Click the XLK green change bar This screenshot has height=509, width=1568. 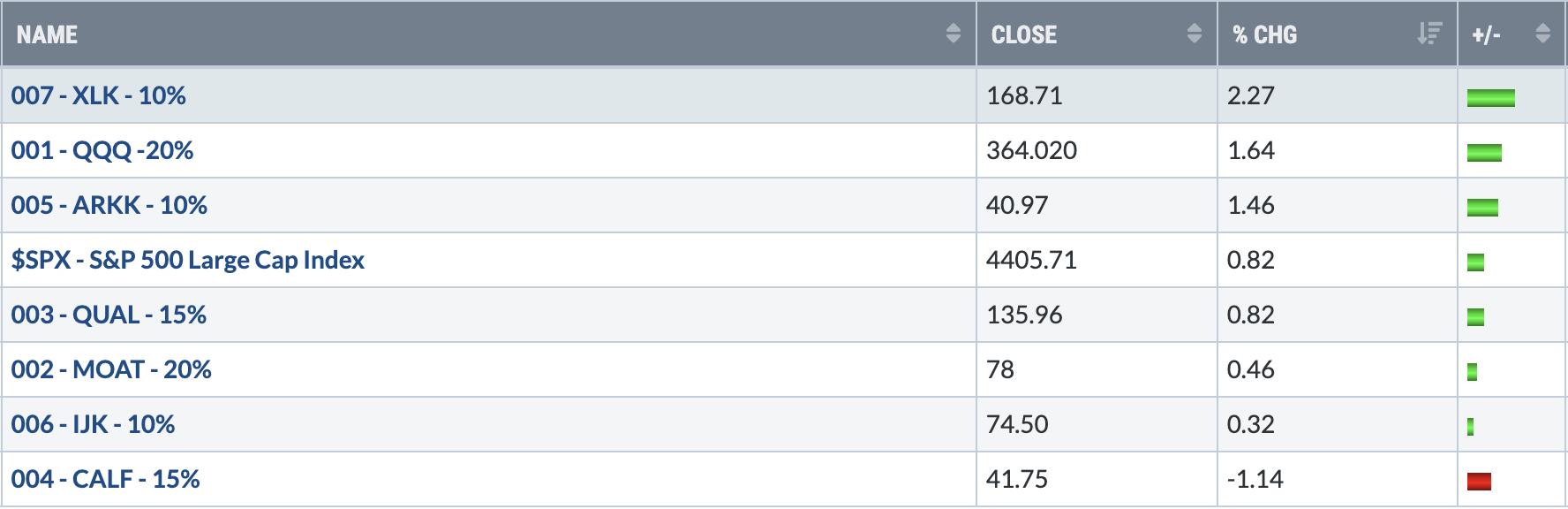coord(1490,97)
